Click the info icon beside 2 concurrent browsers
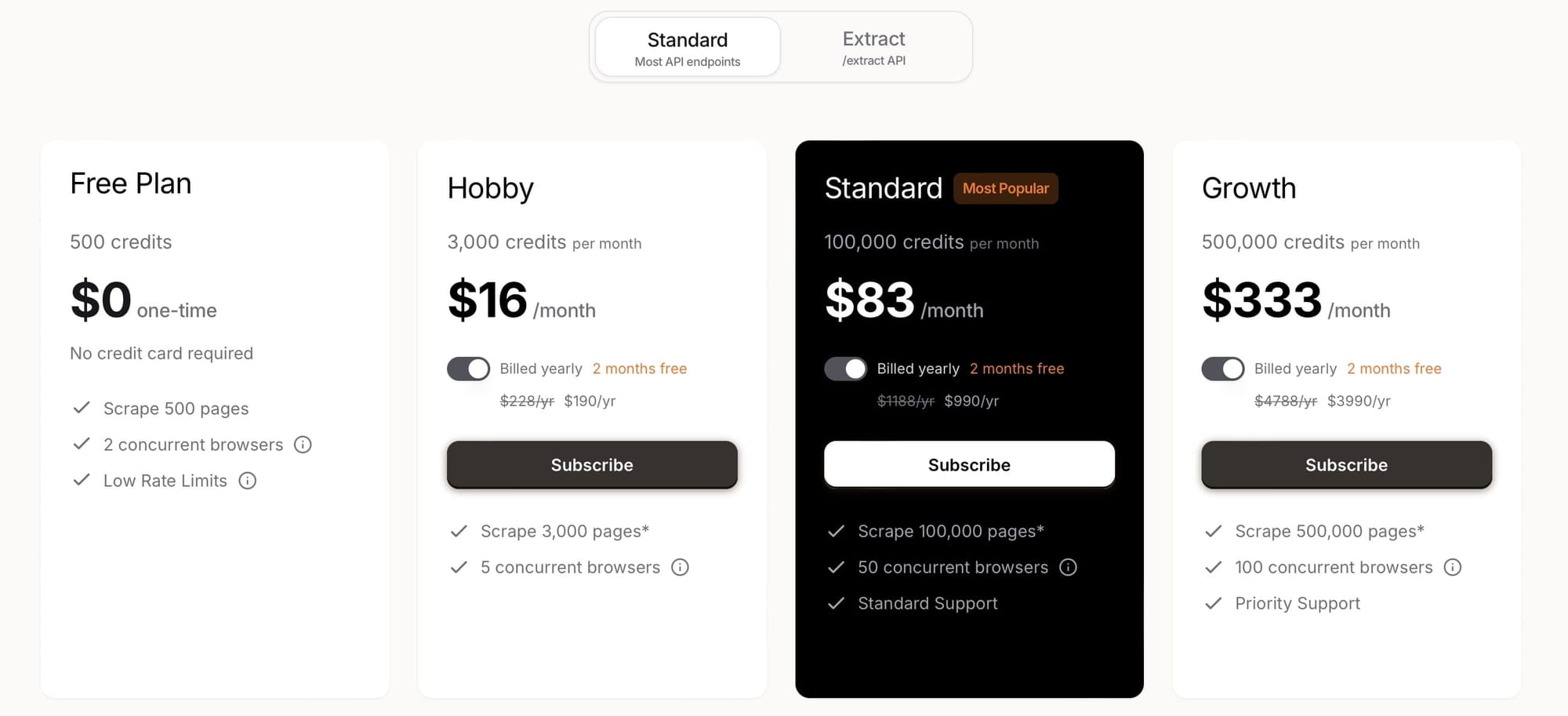The height and width of the screenshot is (716, 1568). (303, 444)
